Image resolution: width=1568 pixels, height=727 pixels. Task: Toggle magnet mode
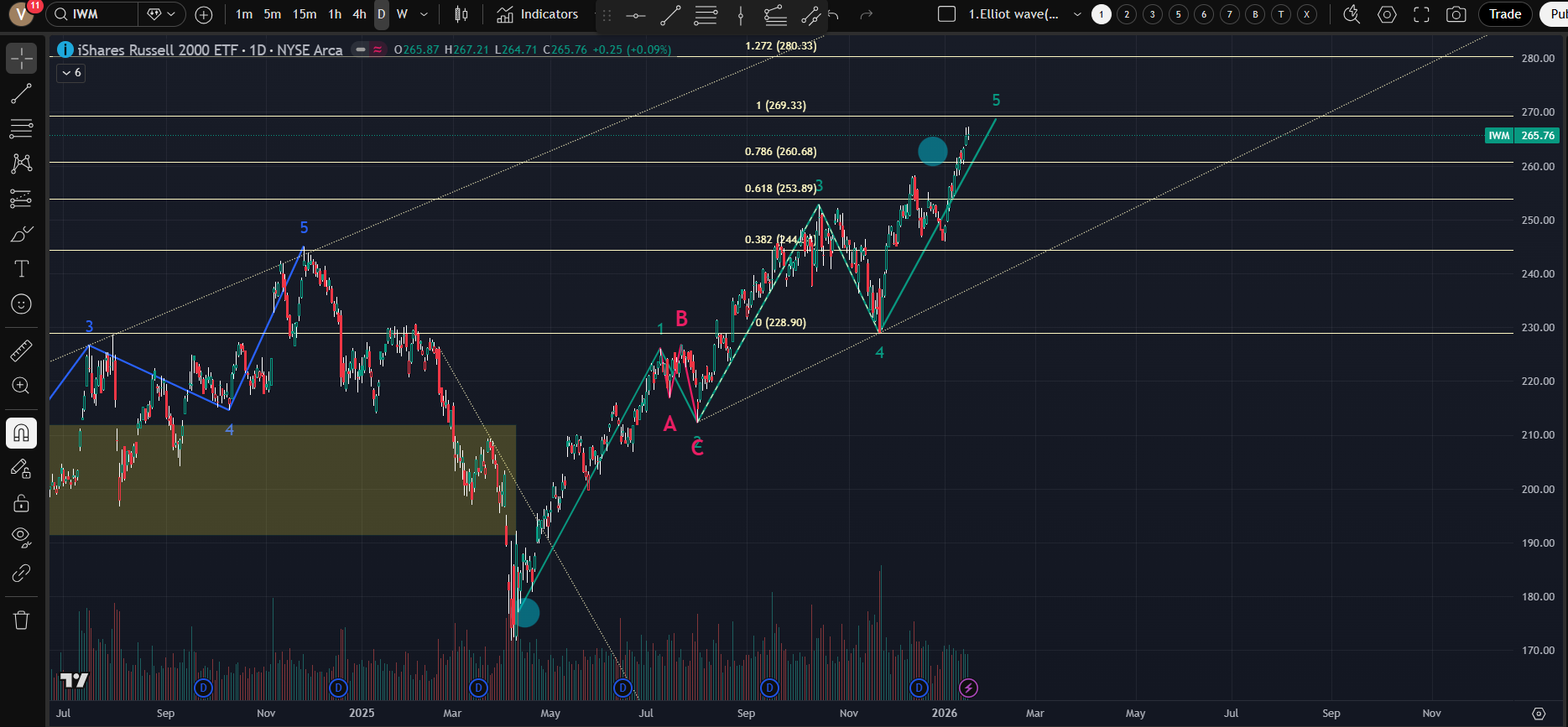coord(21,433)
